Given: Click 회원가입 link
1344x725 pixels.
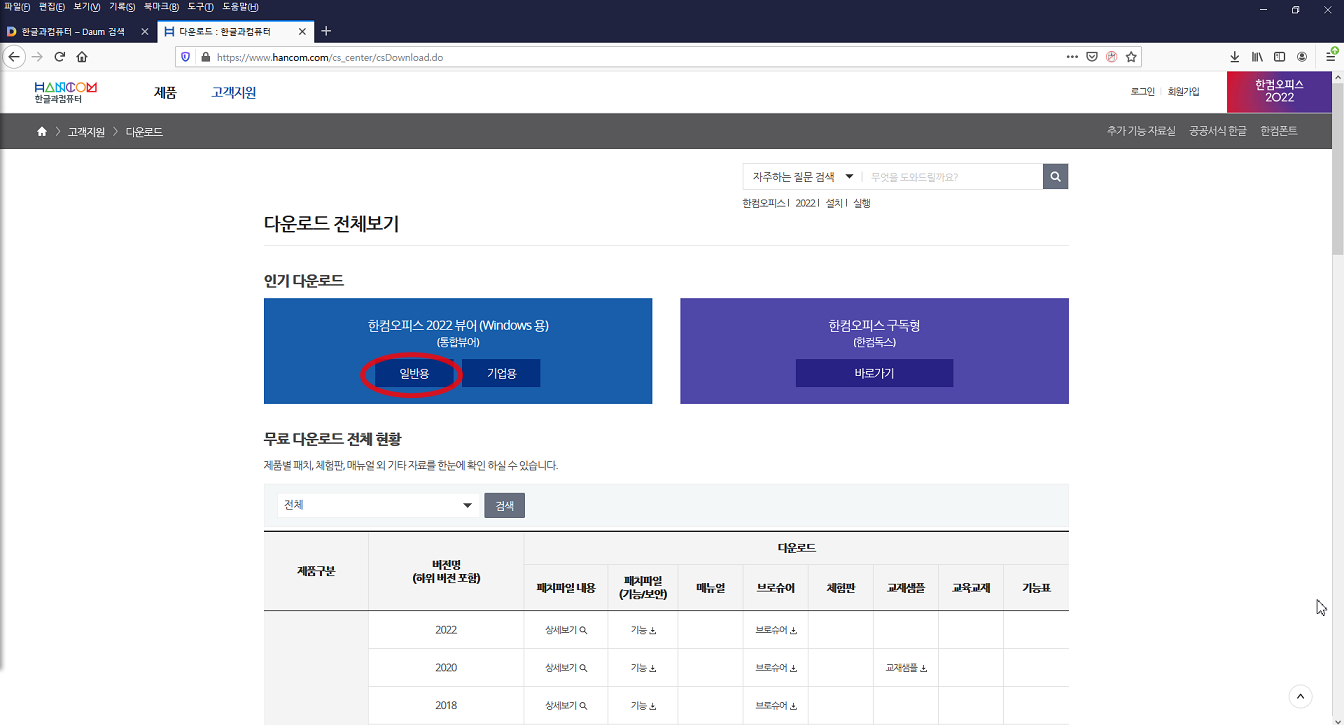Looking at the screenshot, I should [x=1183, y=92].
